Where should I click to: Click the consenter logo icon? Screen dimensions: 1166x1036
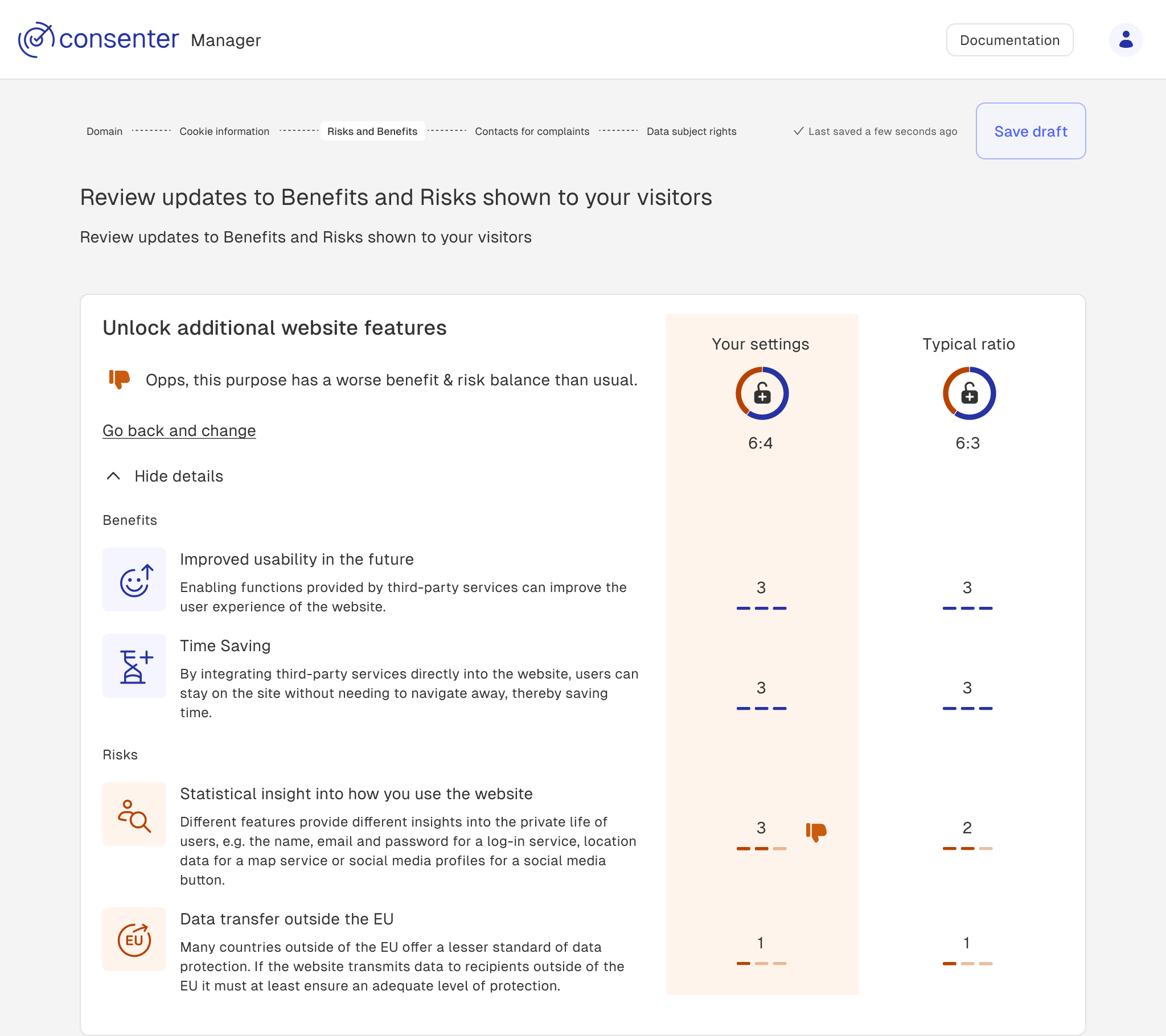pyautogui.click(x=36, y=40)
